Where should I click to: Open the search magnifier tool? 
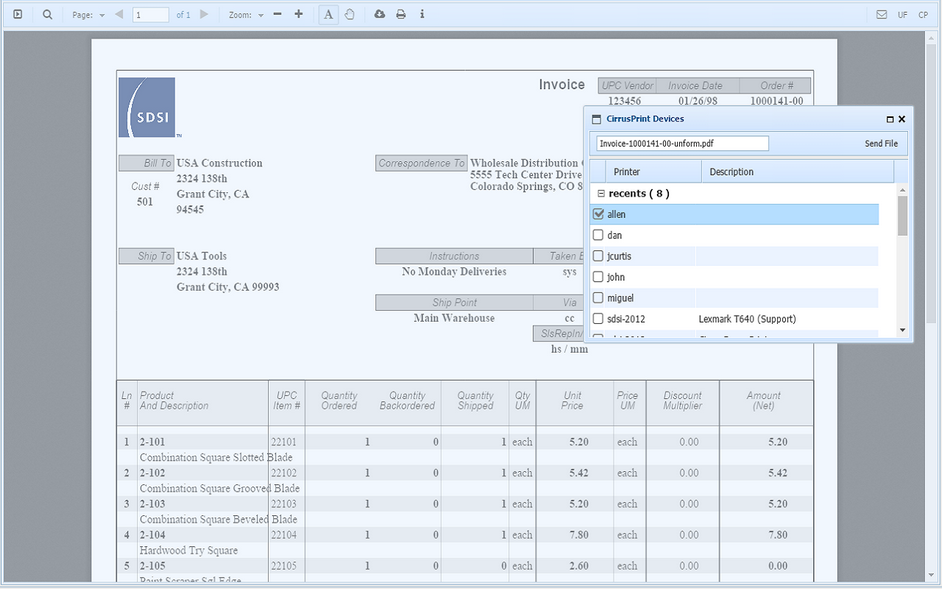tap(47, 15)
